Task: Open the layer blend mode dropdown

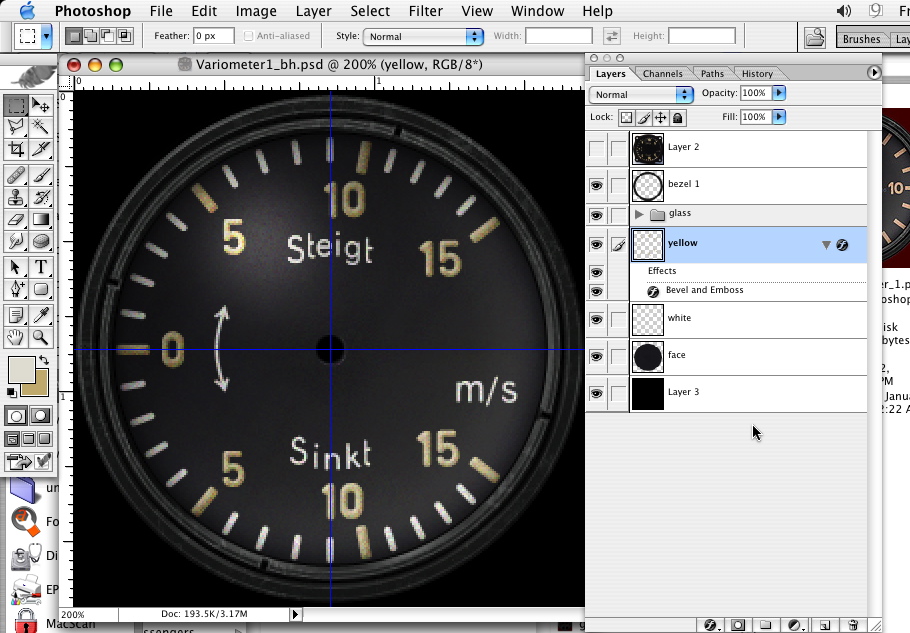Action: click(641, 94)
